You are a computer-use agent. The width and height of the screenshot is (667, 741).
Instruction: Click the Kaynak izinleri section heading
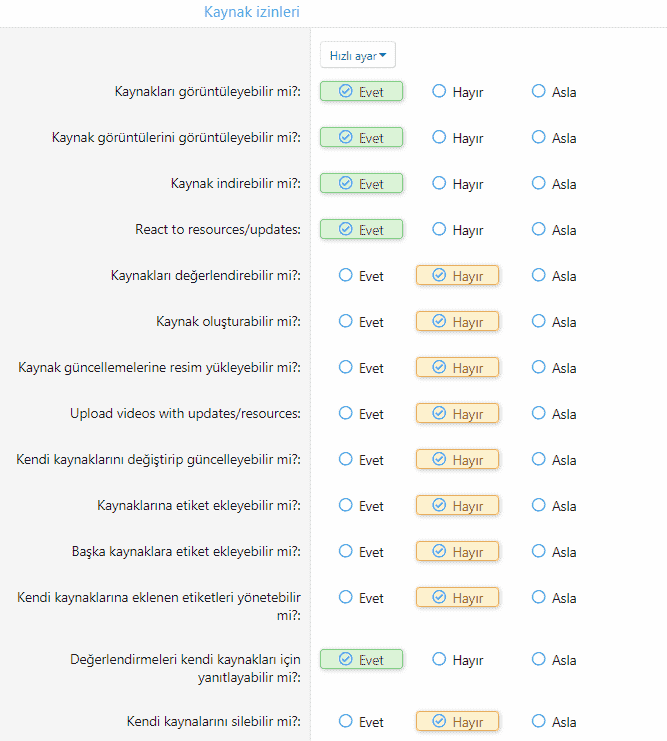coord(251,12)
